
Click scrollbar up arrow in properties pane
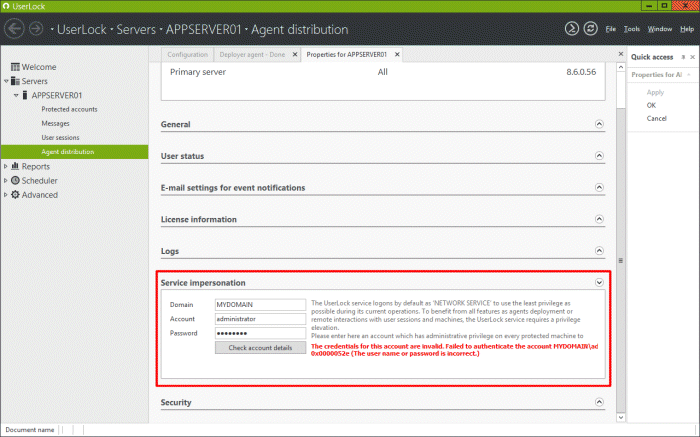(621, 67)
